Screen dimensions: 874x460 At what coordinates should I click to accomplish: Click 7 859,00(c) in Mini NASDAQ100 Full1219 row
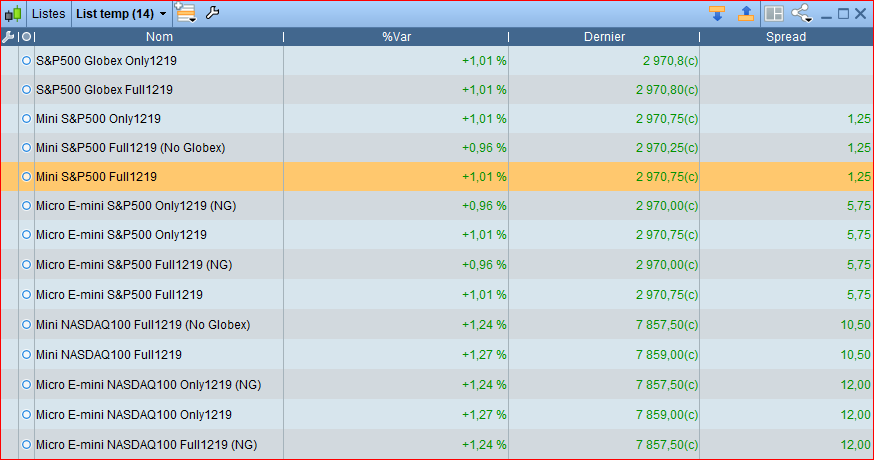tap(667, 355)
